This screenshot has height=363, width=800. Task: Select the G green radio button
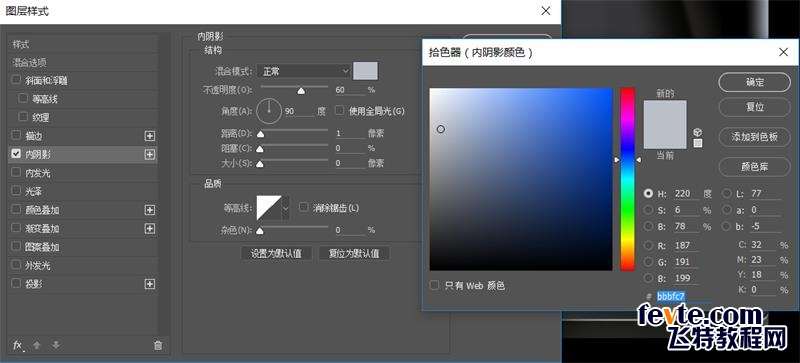648,262
